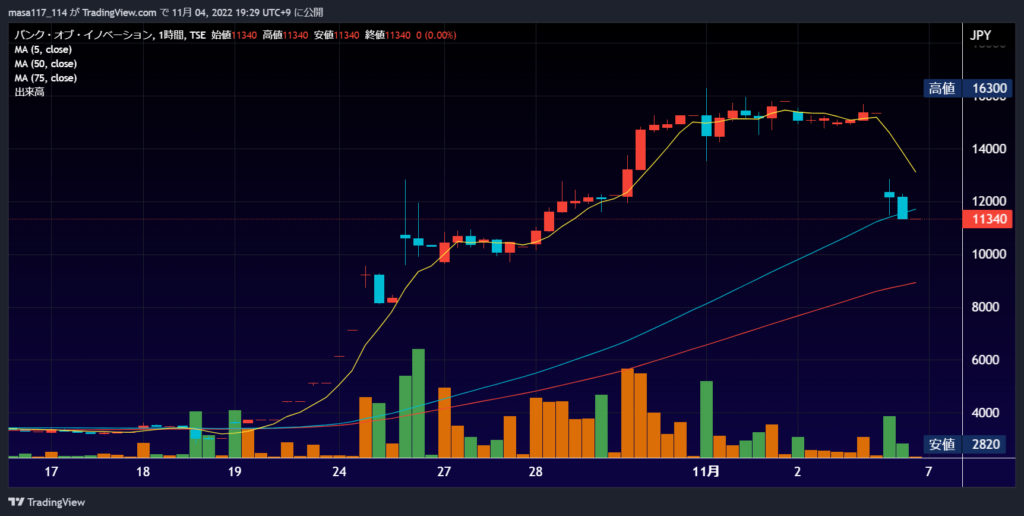The width and height of the screenshot is (1024, 516).
Task: Click the MA (50, close) indicator label
Action: pyautogui.click(x=46, y=64)
